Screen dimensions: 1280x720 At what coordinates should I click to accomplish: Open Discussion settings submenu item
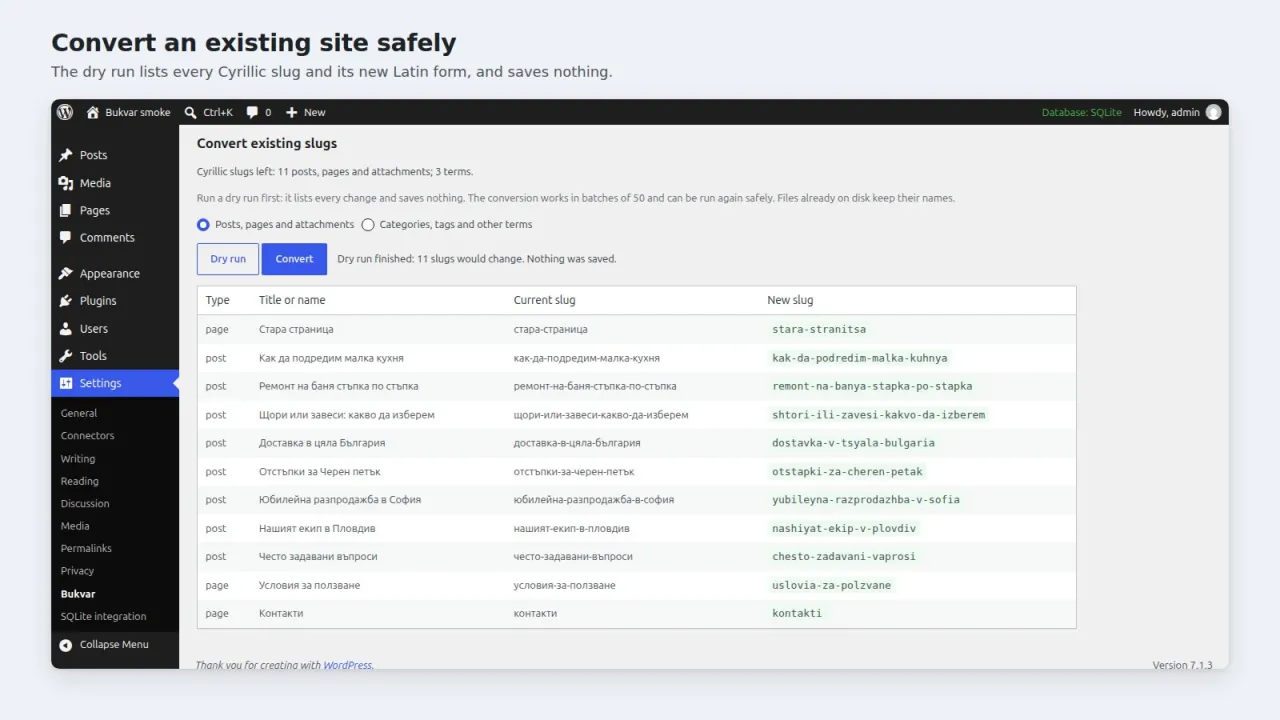[x=85, y=503]
